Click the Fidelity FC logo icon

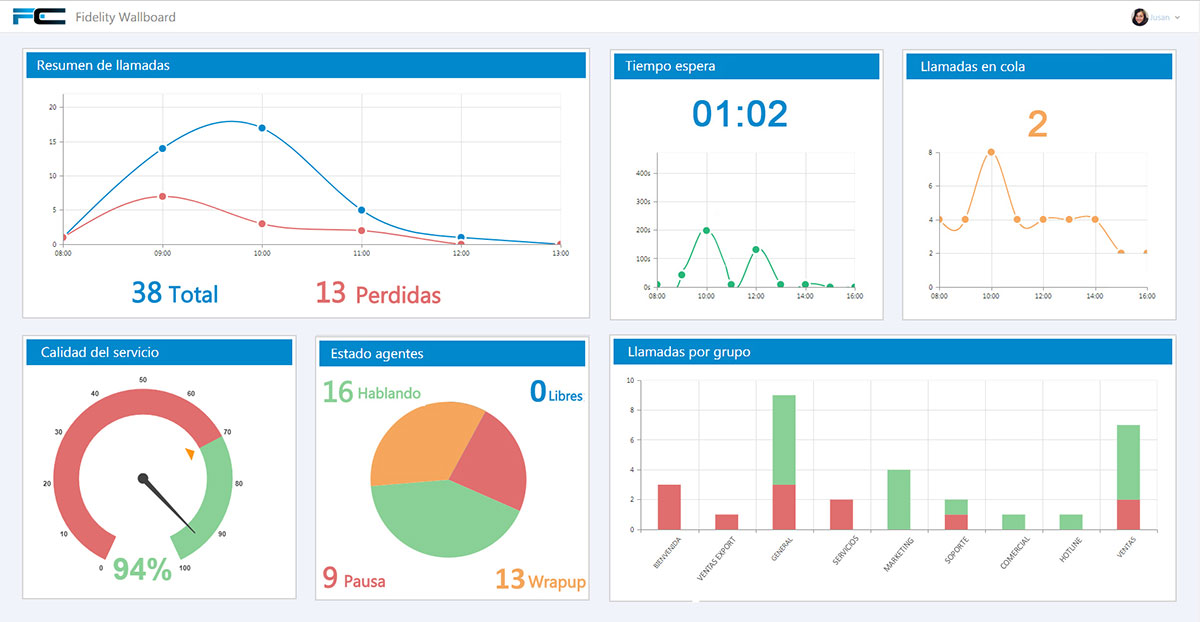(38, 16)
